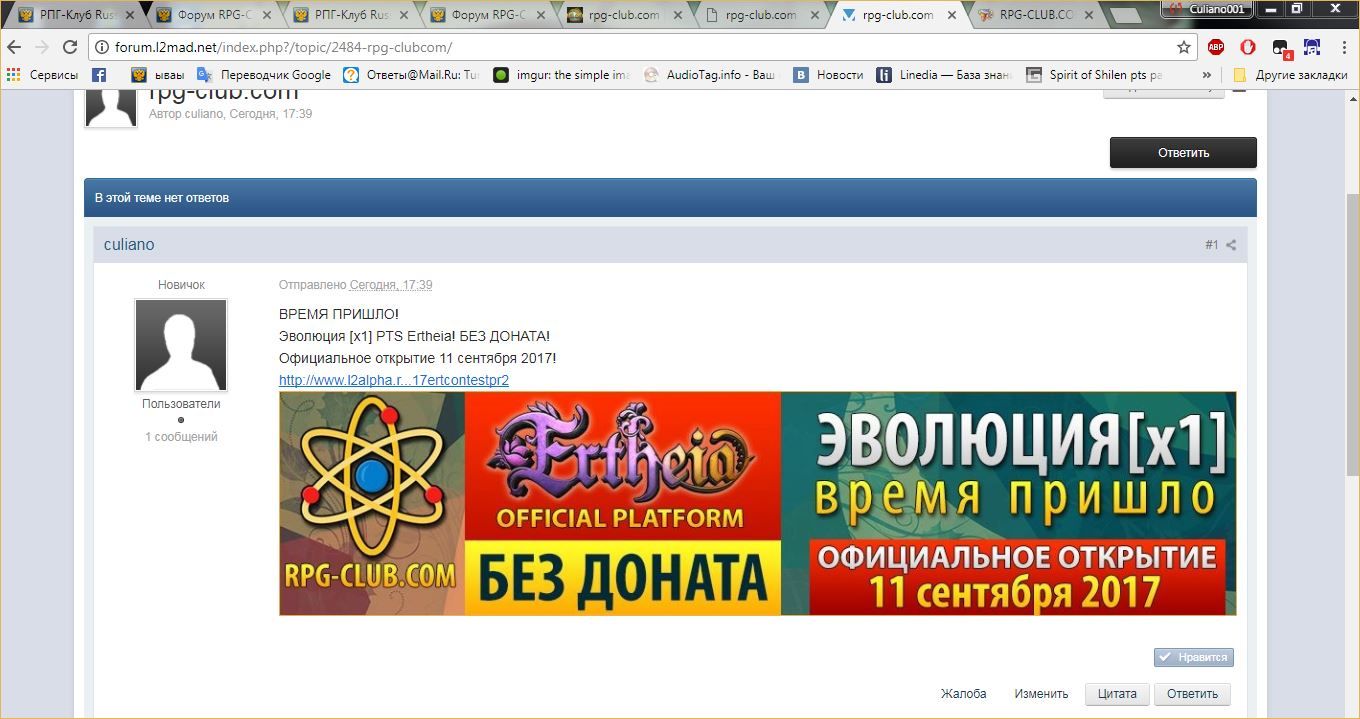Click the browser forward arrow
The width and height of the screenshot is (1360, 719).
click(x=42, y=47)
